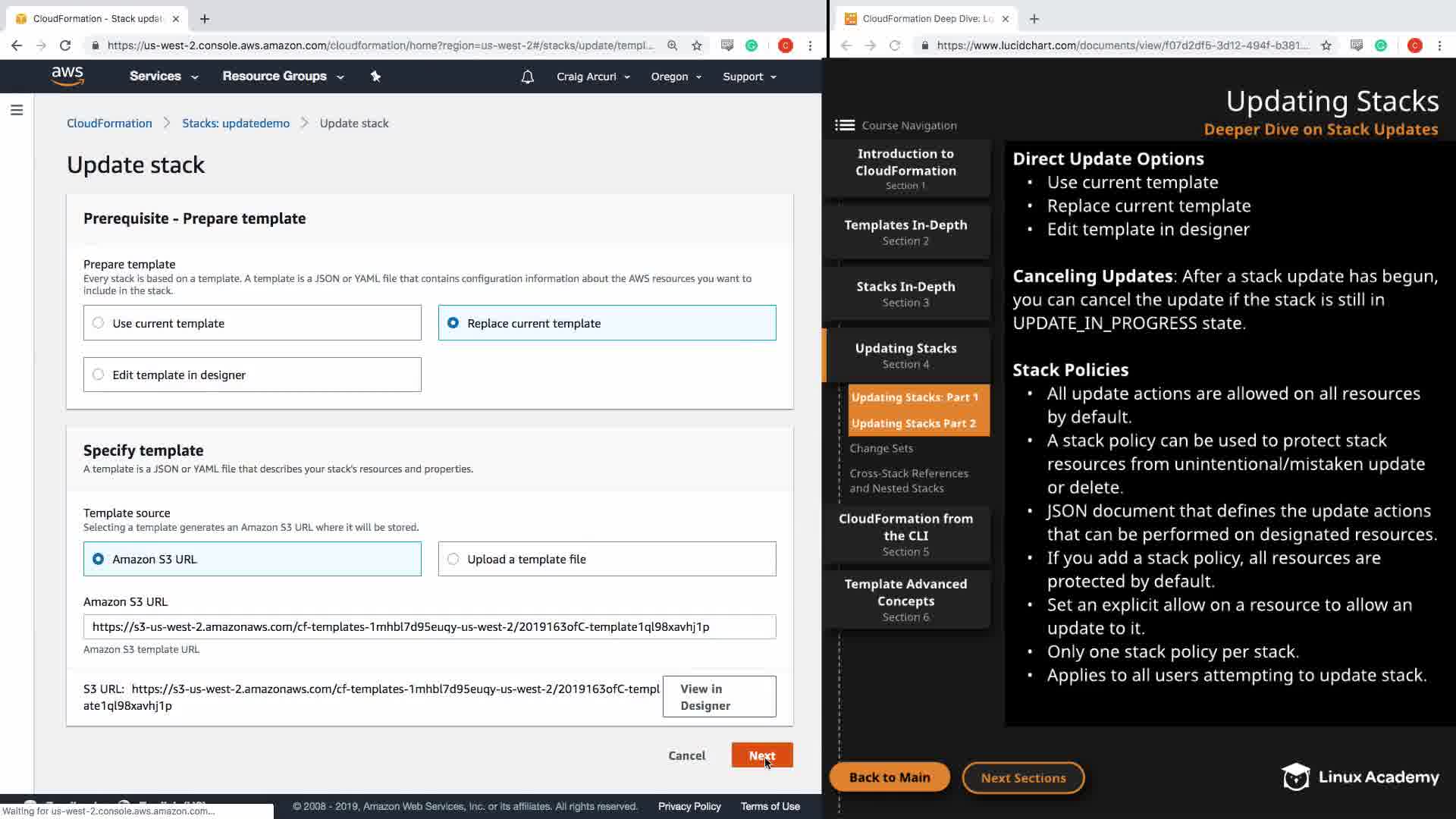Expand the Services dropdown menu
The width and height of the screenshot is (1456, 819).
click(x=164, y=77)
